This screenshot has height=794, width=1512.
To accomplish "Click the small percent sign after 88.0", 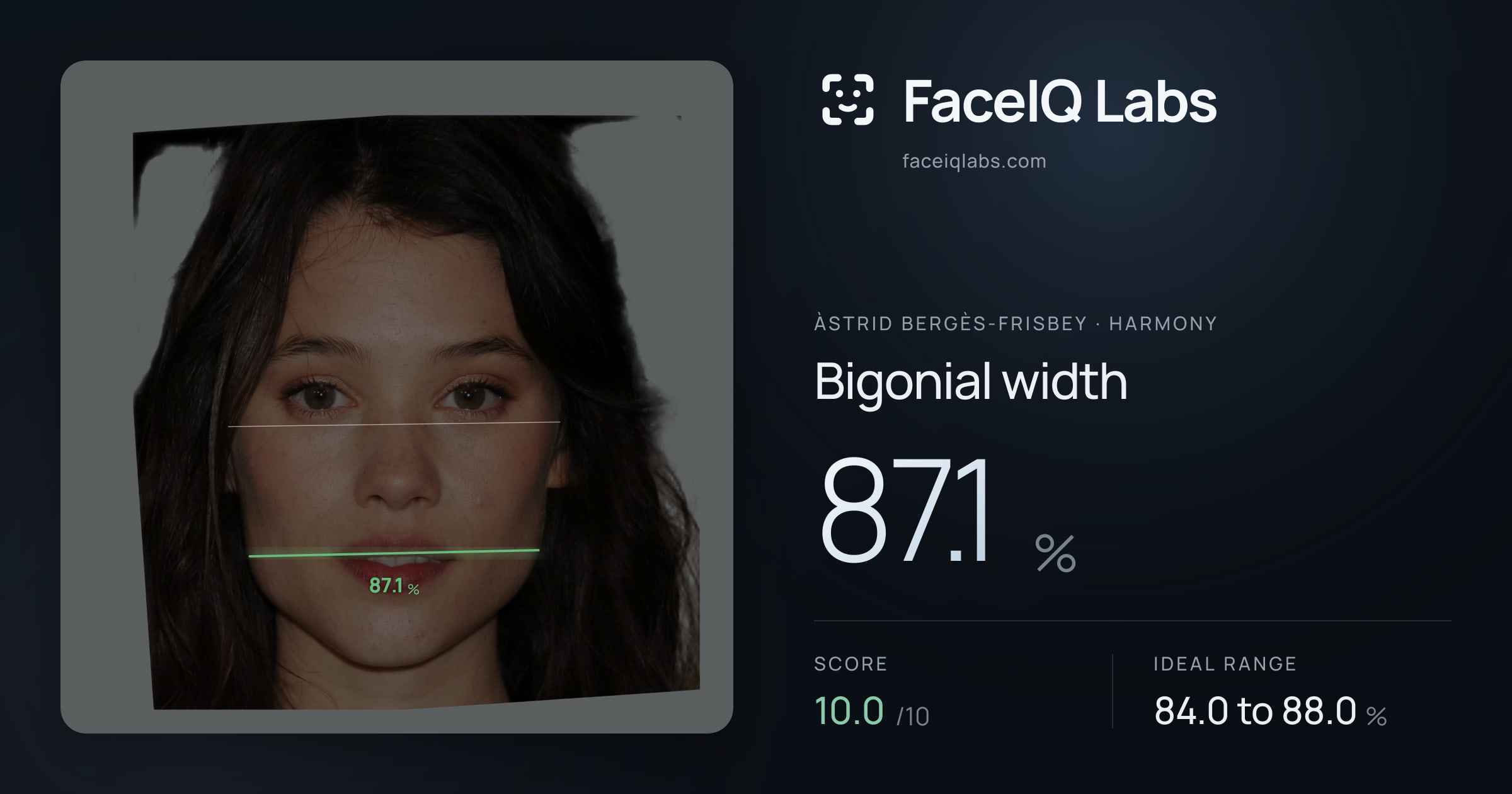I will [1377, 716].
